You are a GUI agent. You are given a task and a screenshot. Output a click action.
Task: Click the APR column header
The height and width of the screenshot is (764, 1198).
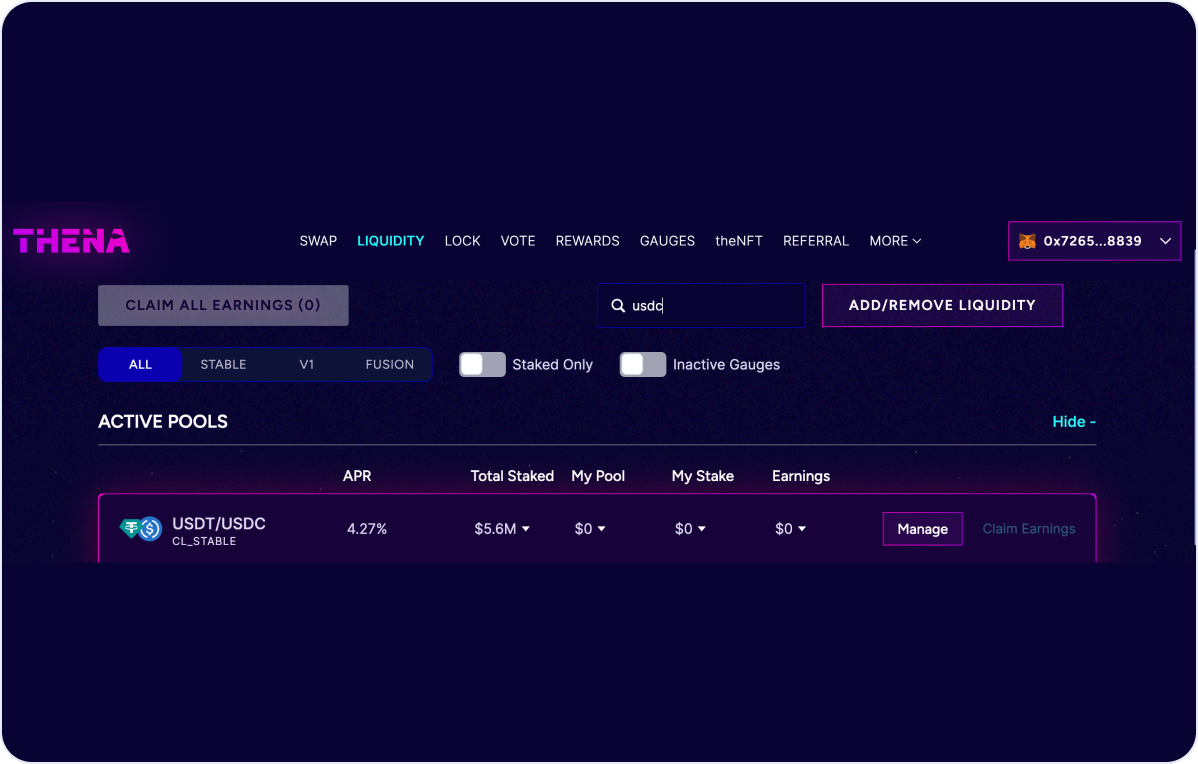pos(357,476)
